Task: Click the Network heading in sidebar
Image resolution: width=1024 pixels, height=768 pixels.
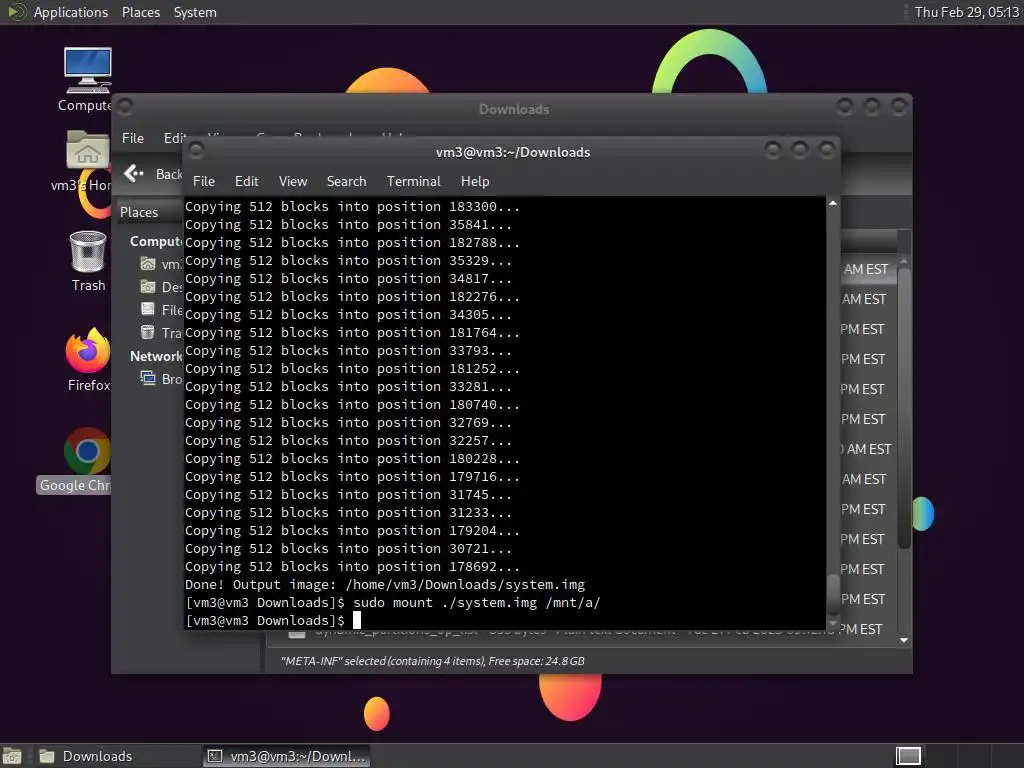Action: click(x=156, y=356)
